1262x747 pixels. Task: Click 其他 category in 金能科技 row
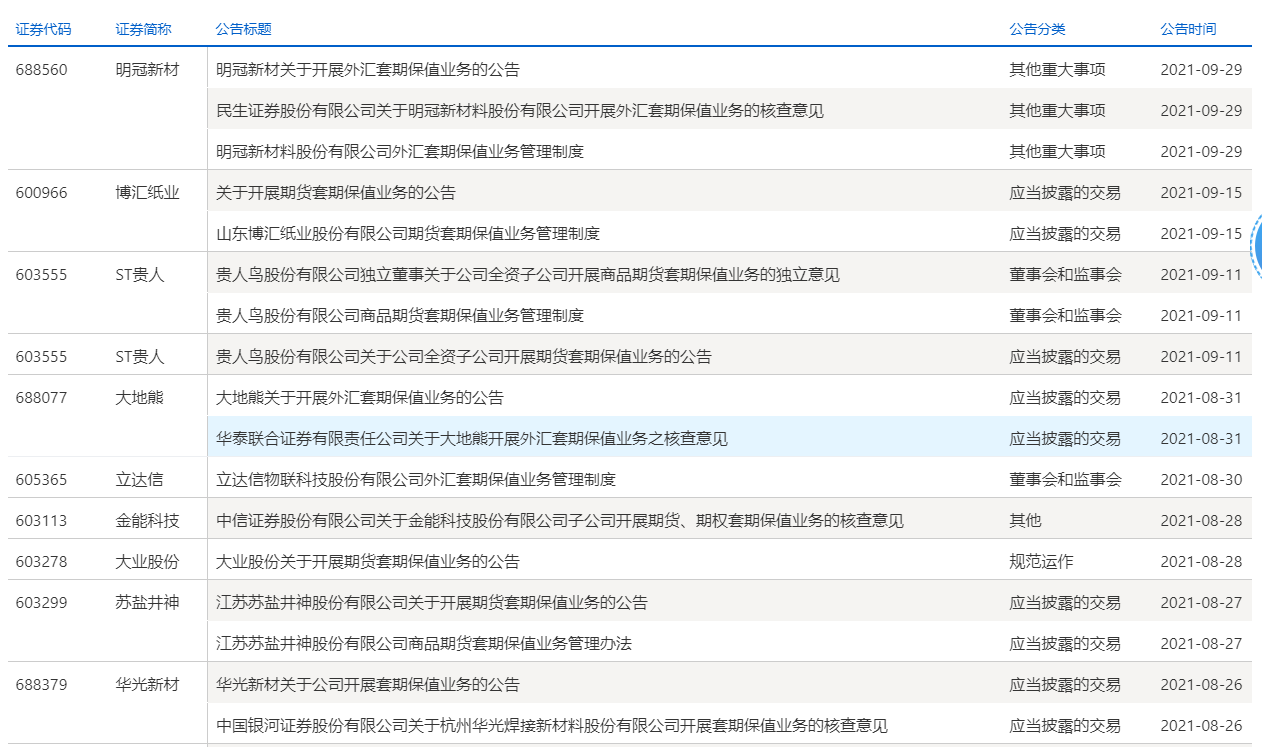point(1026,521)
